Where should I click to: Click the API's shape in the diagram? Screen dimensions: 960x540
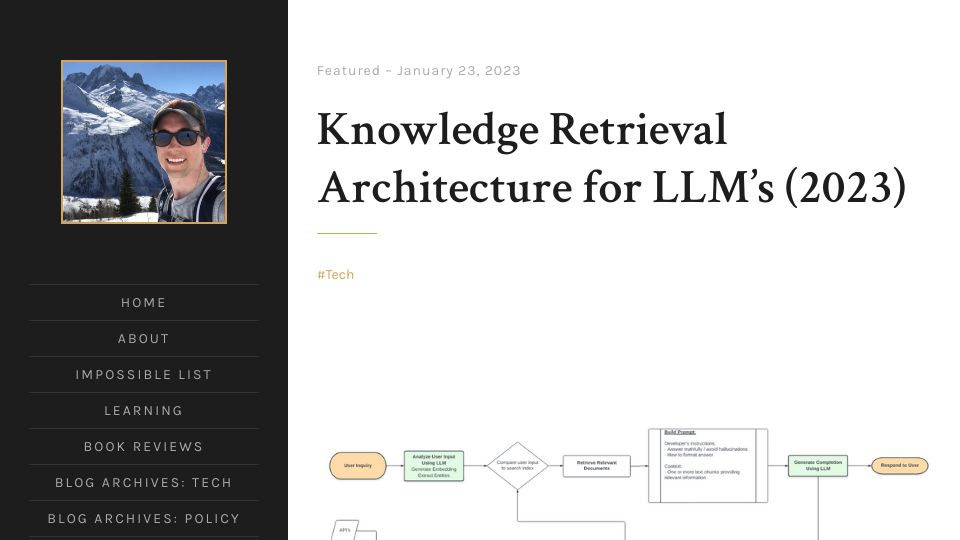[x=345, y=530]
